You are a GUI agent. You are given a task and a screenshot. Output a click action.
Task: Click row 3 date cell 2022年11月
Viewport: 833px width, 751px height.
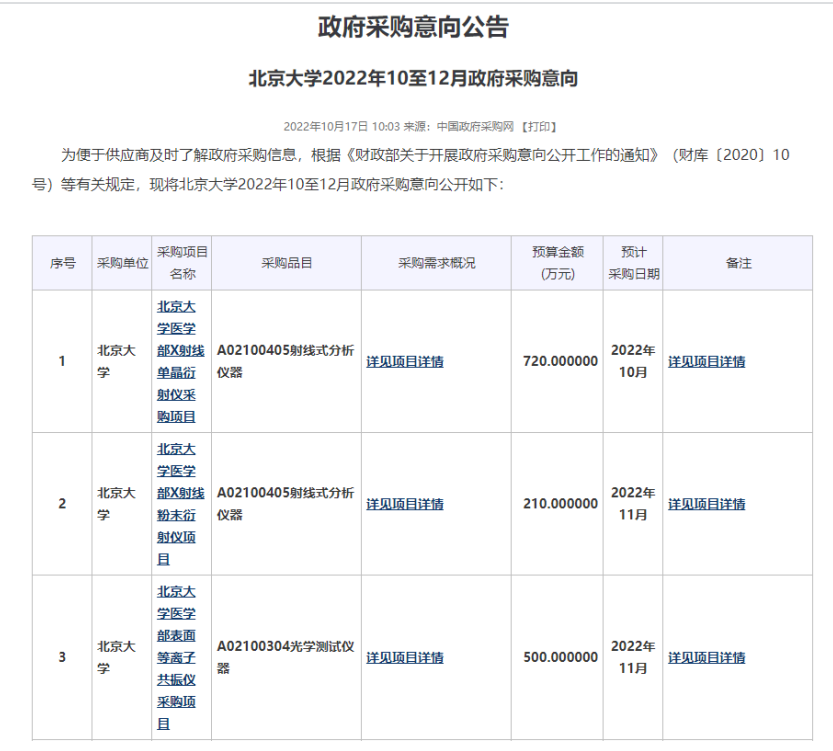coord(633,657)
